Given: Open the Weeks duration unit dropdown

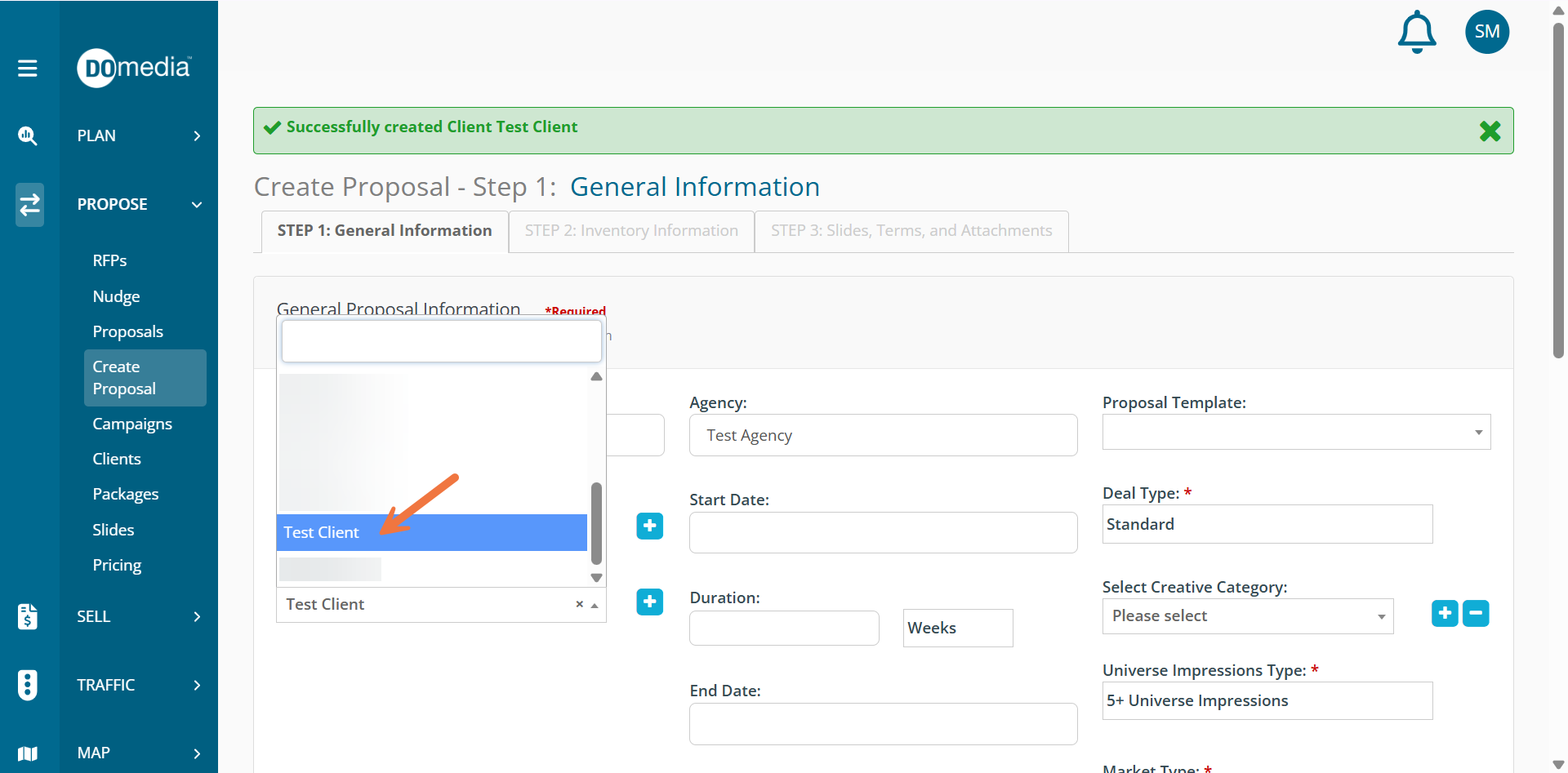Looking at the screenshot, I should click(957, 628).
